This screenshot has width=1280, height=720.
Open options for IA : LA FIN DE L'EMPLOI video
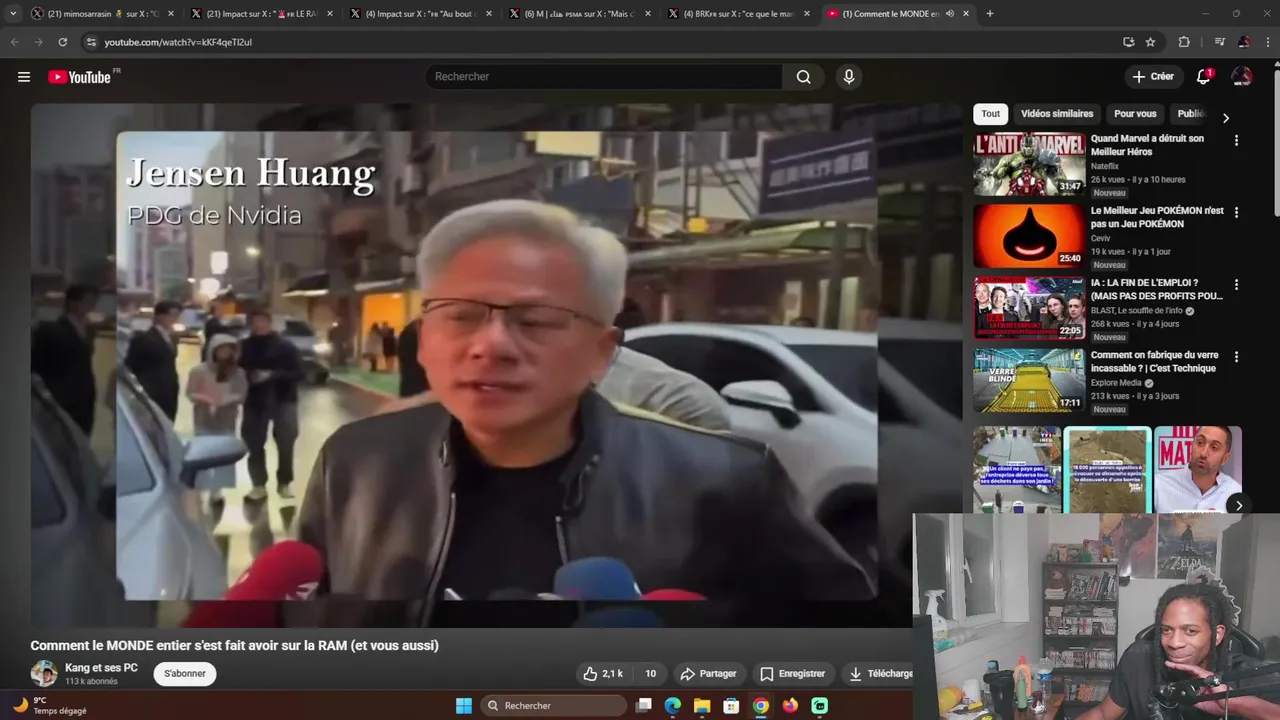[1236, 285]
